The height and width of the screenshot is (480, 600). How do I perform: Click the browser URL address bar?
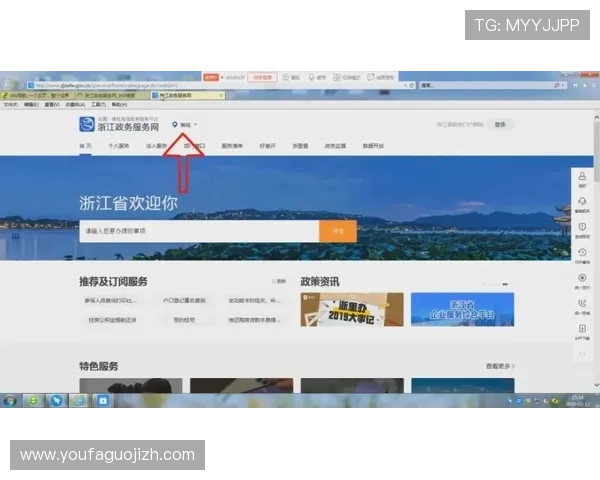216,85
